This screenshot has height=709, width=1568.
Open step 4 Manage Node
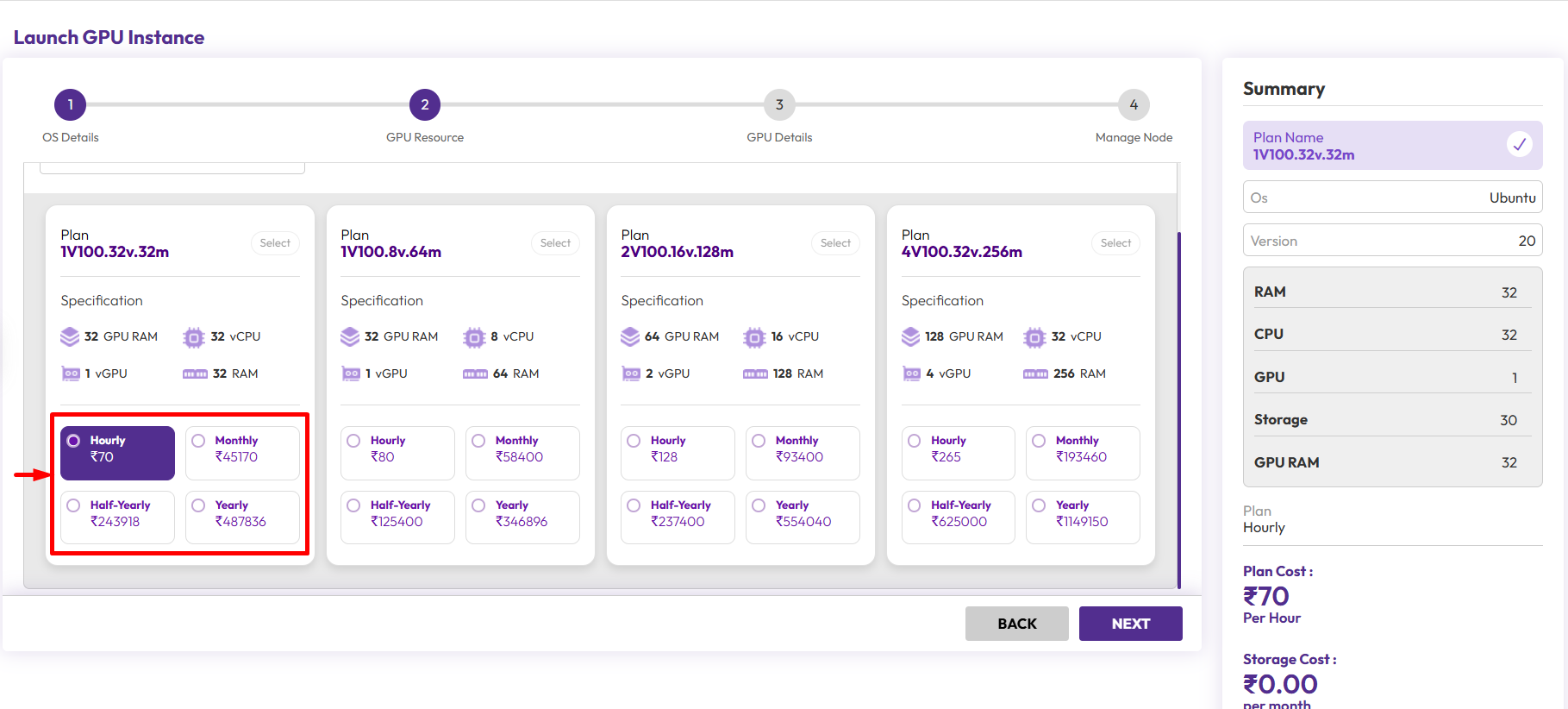[1134, 105]
